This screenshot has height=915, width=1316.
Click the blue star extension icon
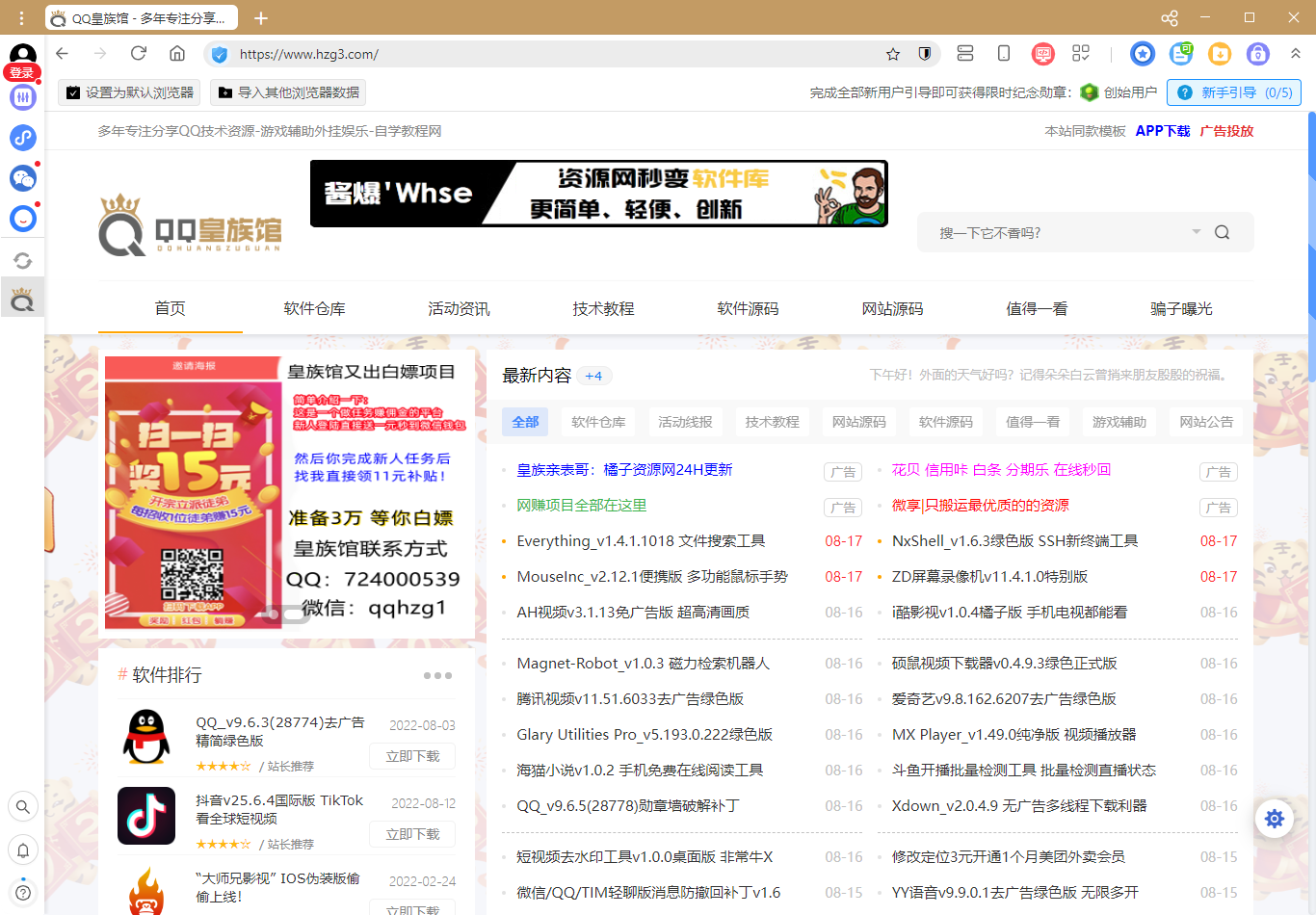(1143, 54)
